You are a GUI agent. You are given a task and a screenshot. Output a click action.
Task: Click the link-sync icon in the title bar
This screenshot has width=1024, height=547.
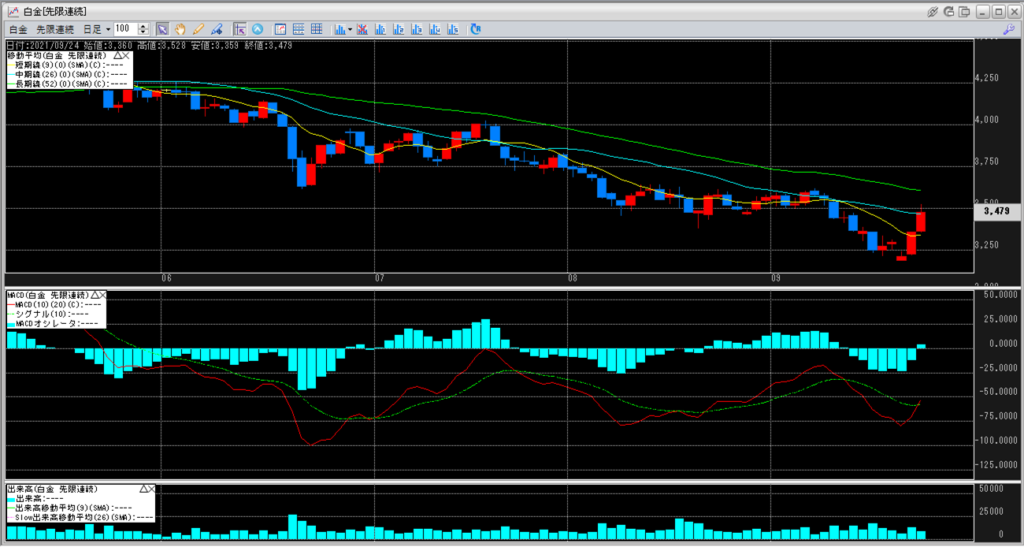[x=932, y=11]
